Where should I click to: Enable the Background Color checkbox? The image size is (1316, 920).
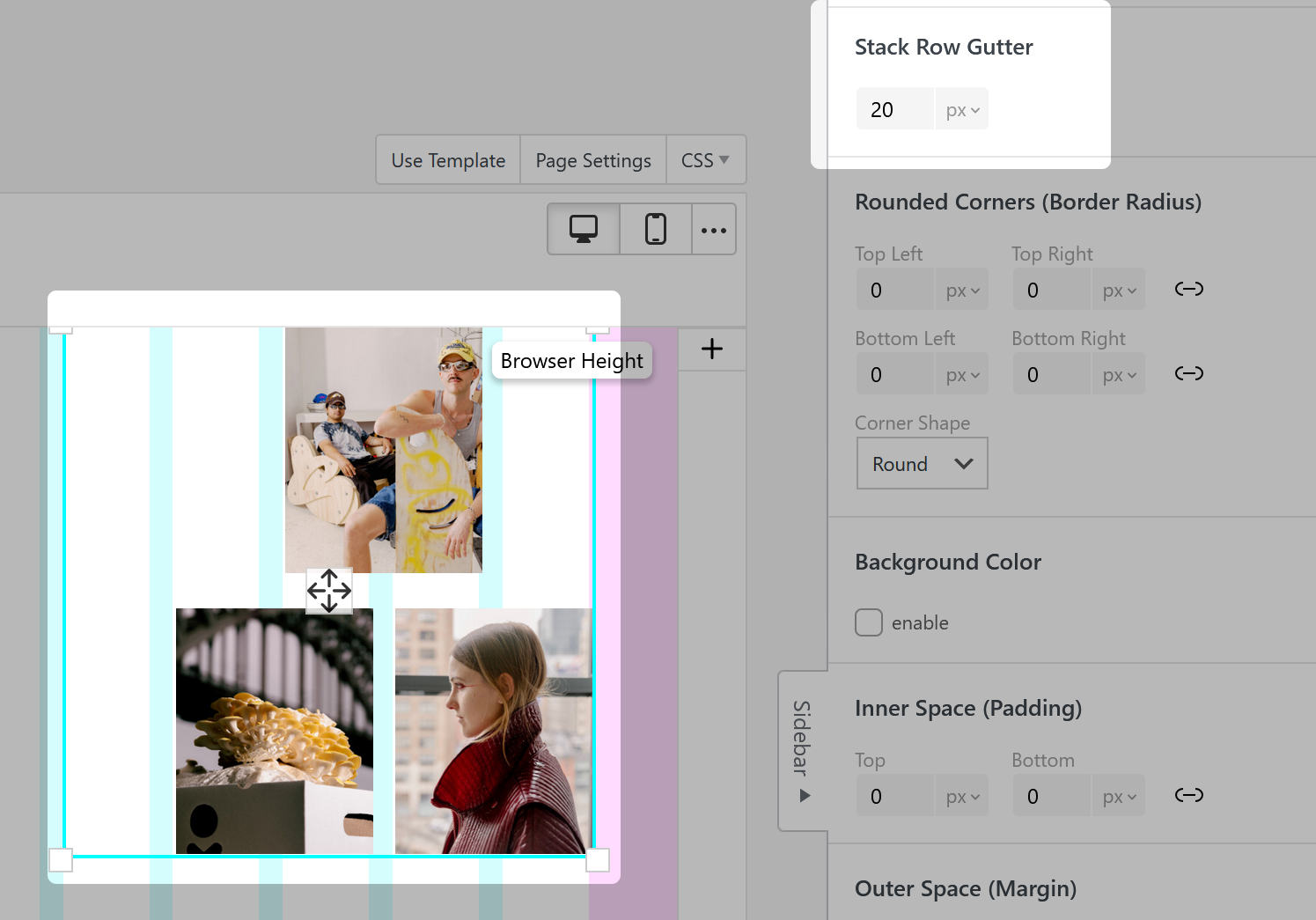tap(869, 622)
